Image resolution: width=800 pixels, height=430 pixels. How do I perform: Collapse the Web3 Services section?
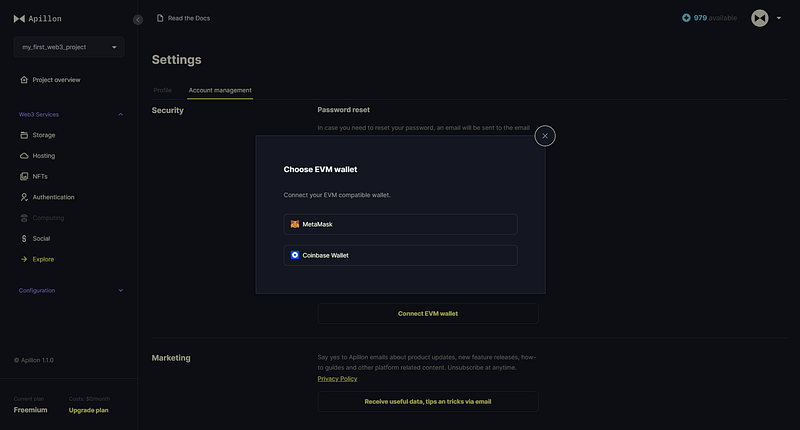tap(120, 115)
